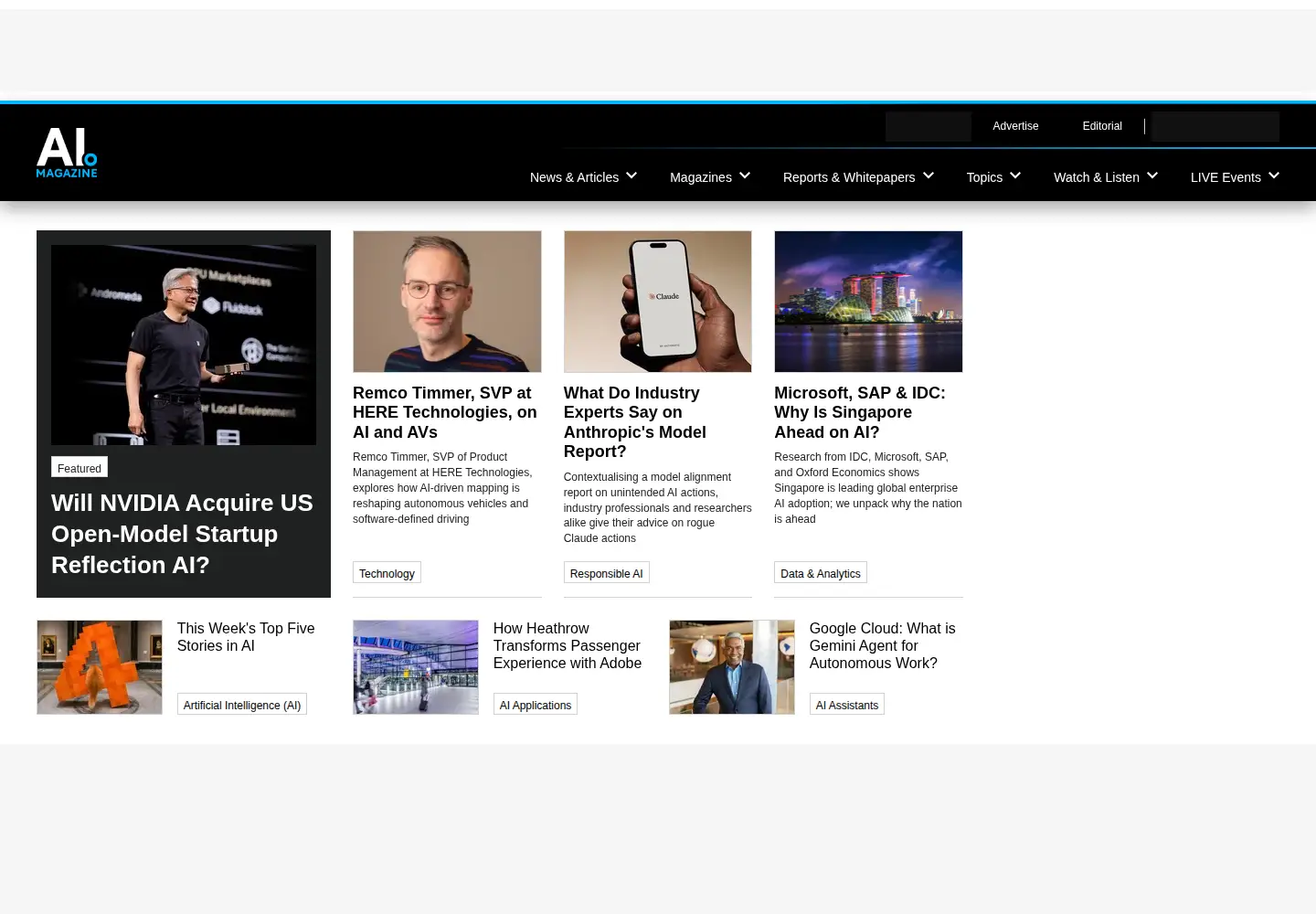Click the Anthropic report summary text

(x=657, y=507)
